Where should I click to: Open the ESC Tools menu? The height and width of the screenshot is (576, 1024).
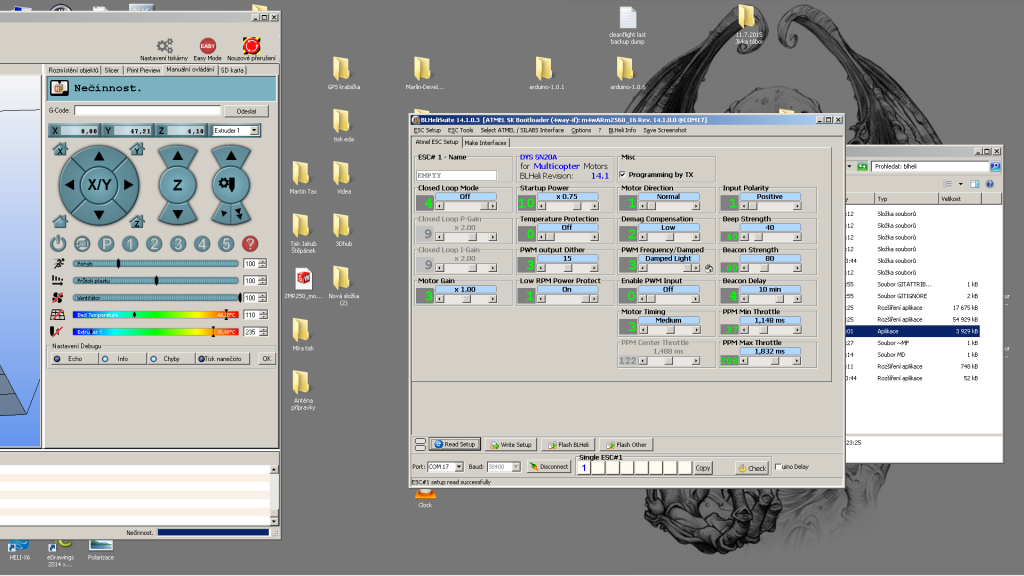pos(460,130)
